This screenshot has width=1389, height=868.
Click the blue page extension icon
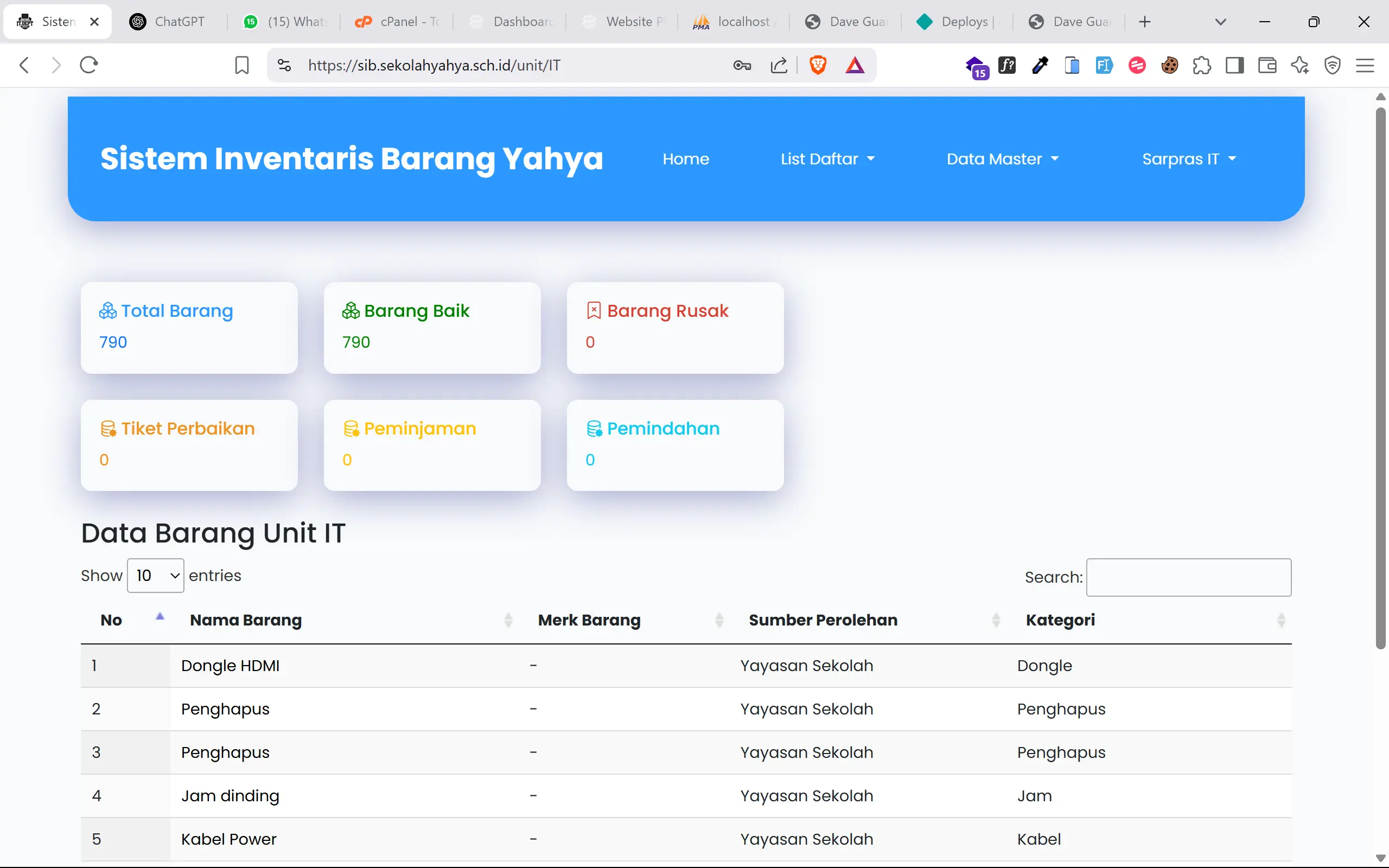[1072, 66]
